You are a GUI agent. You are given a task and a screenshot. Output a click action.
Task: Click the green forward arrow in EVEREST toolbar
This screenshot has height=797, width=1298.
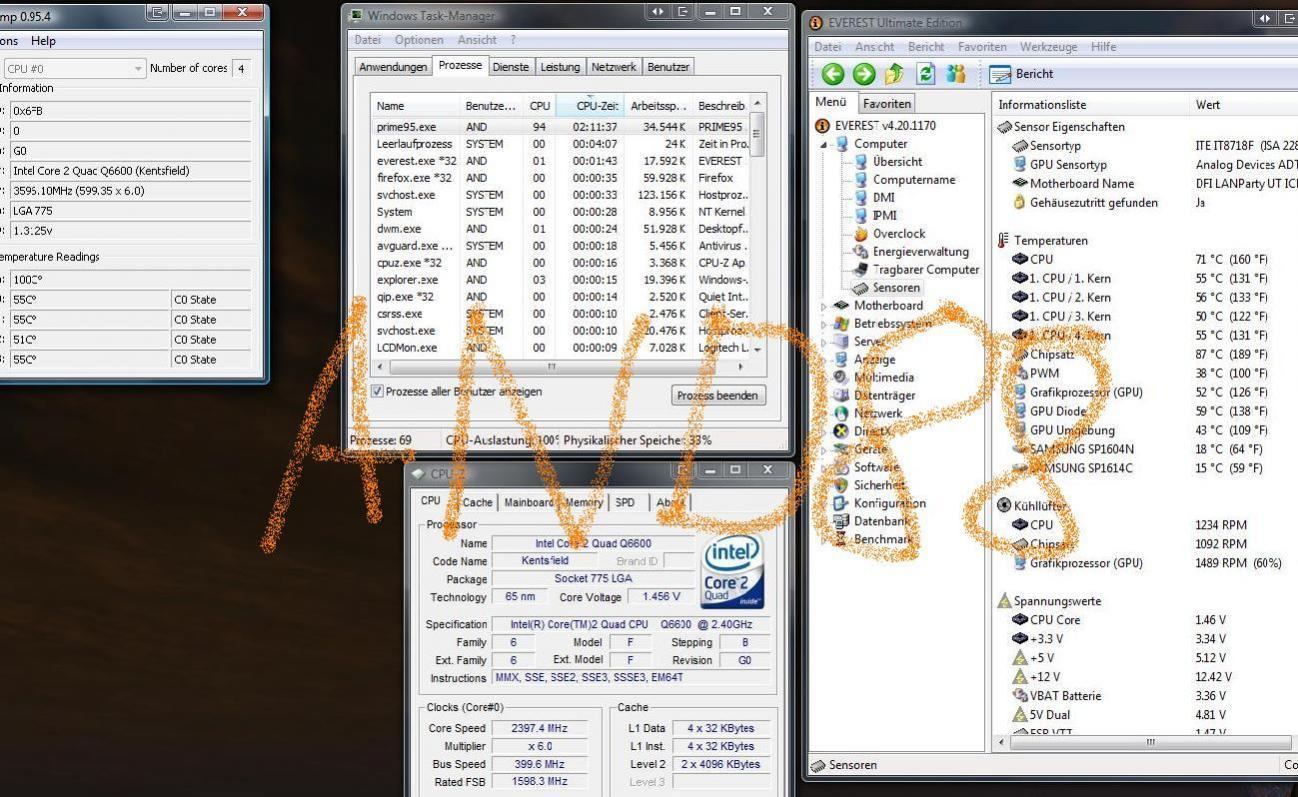[x=864, y=74]
